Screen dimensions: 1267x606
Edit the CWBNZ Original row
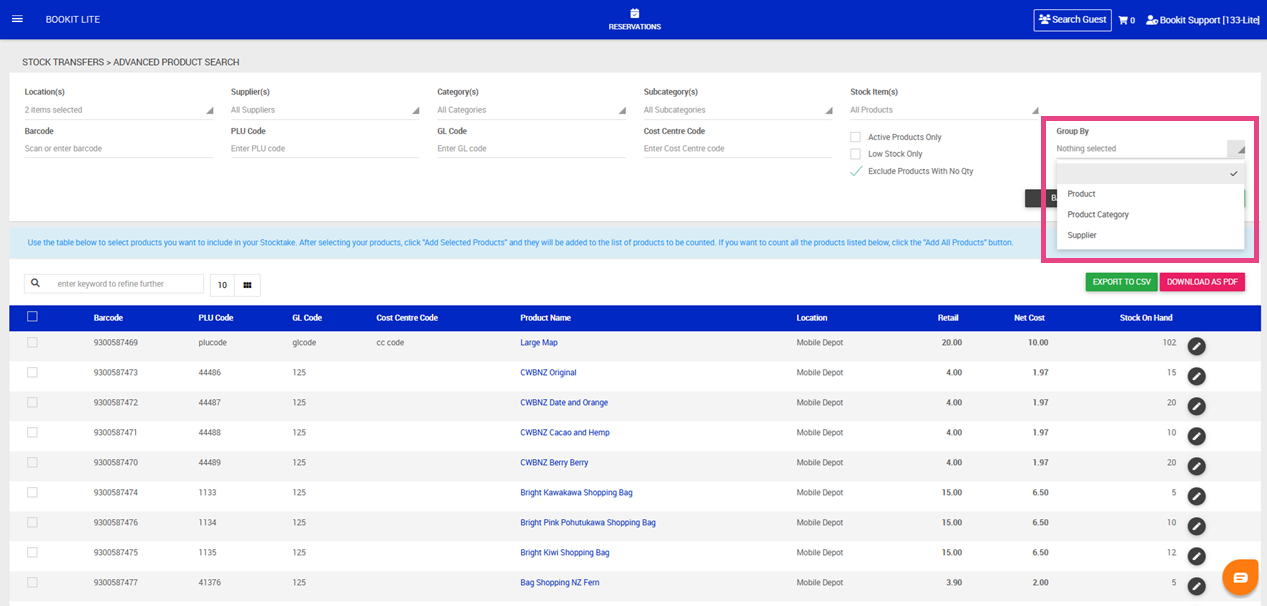[1196, 376]
